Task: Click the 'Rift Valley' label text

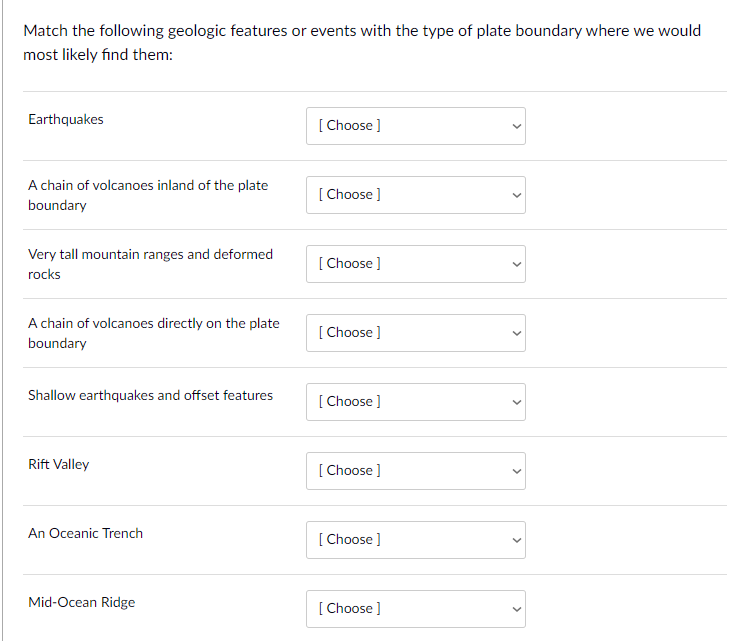Action: point(59,465)
